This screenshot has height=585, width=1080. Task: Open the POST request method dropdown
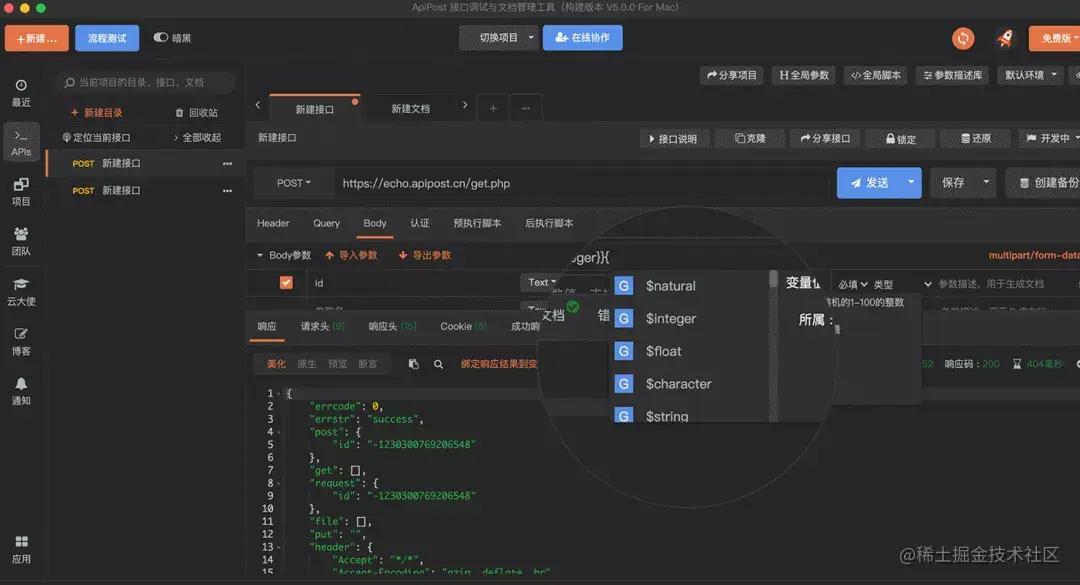pos(293,183)
